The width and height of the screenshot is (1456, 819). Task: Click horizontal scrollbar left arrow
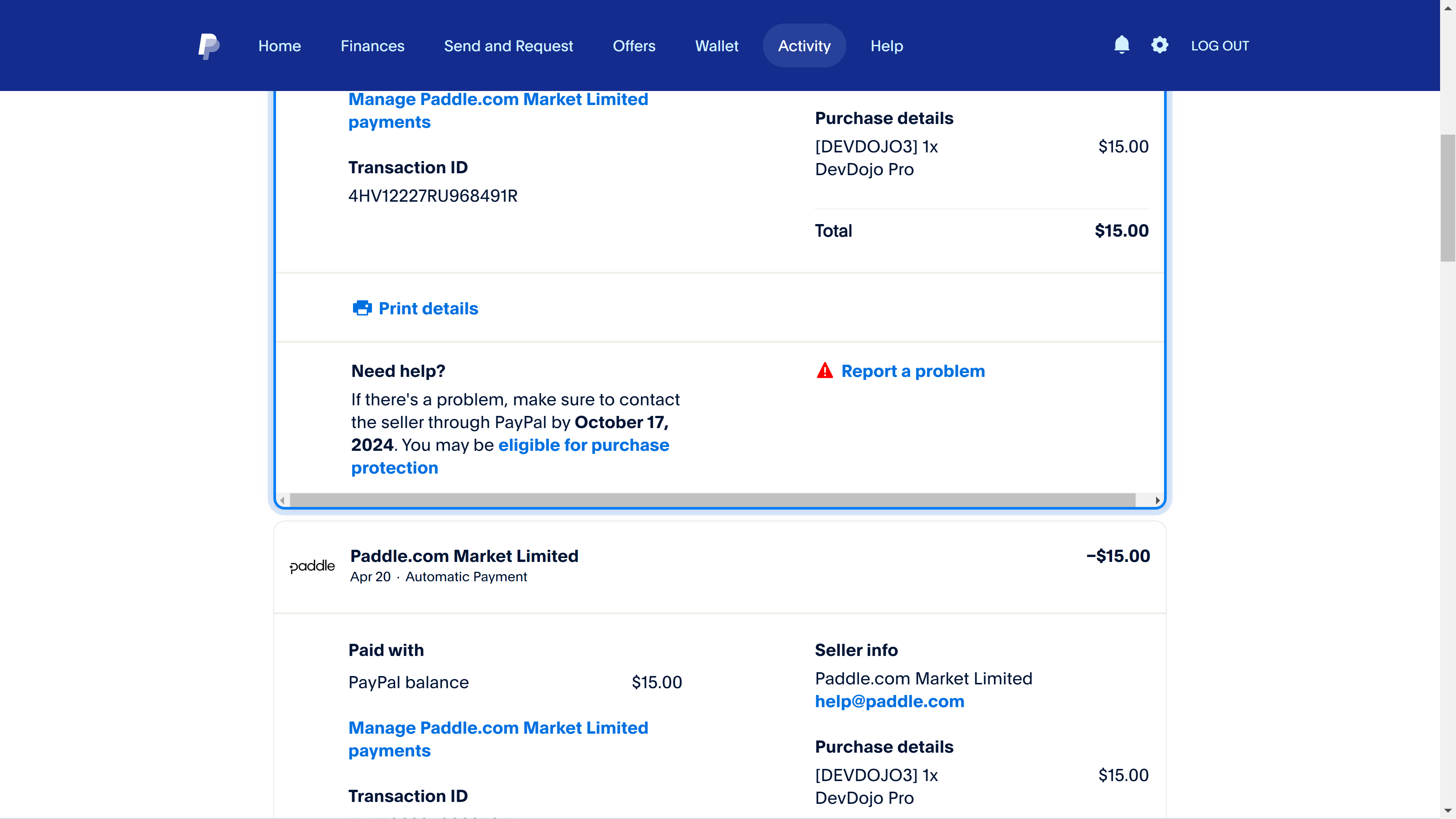282,500
